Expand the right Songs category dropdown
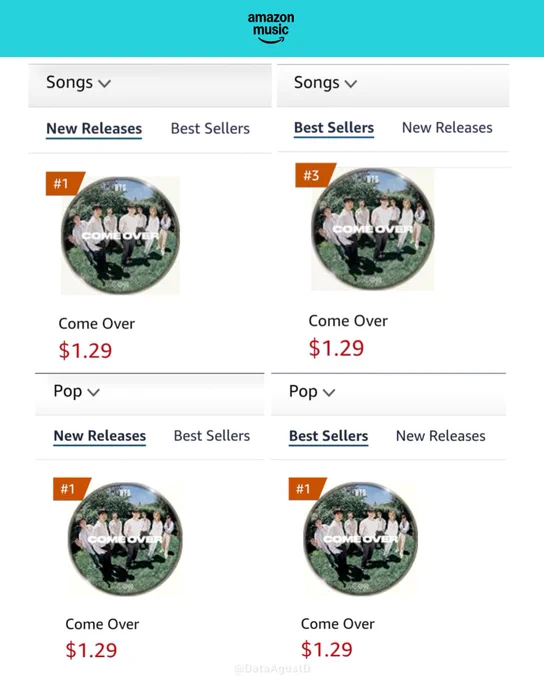The height and width of the screenshot is (680, 544). point(325,82)
